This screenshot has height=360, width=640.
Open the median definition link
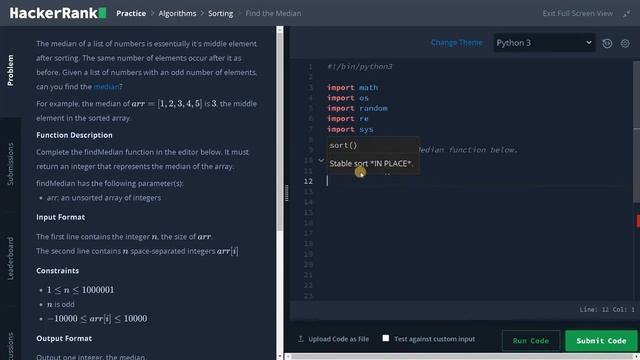(x=106, y=87)
